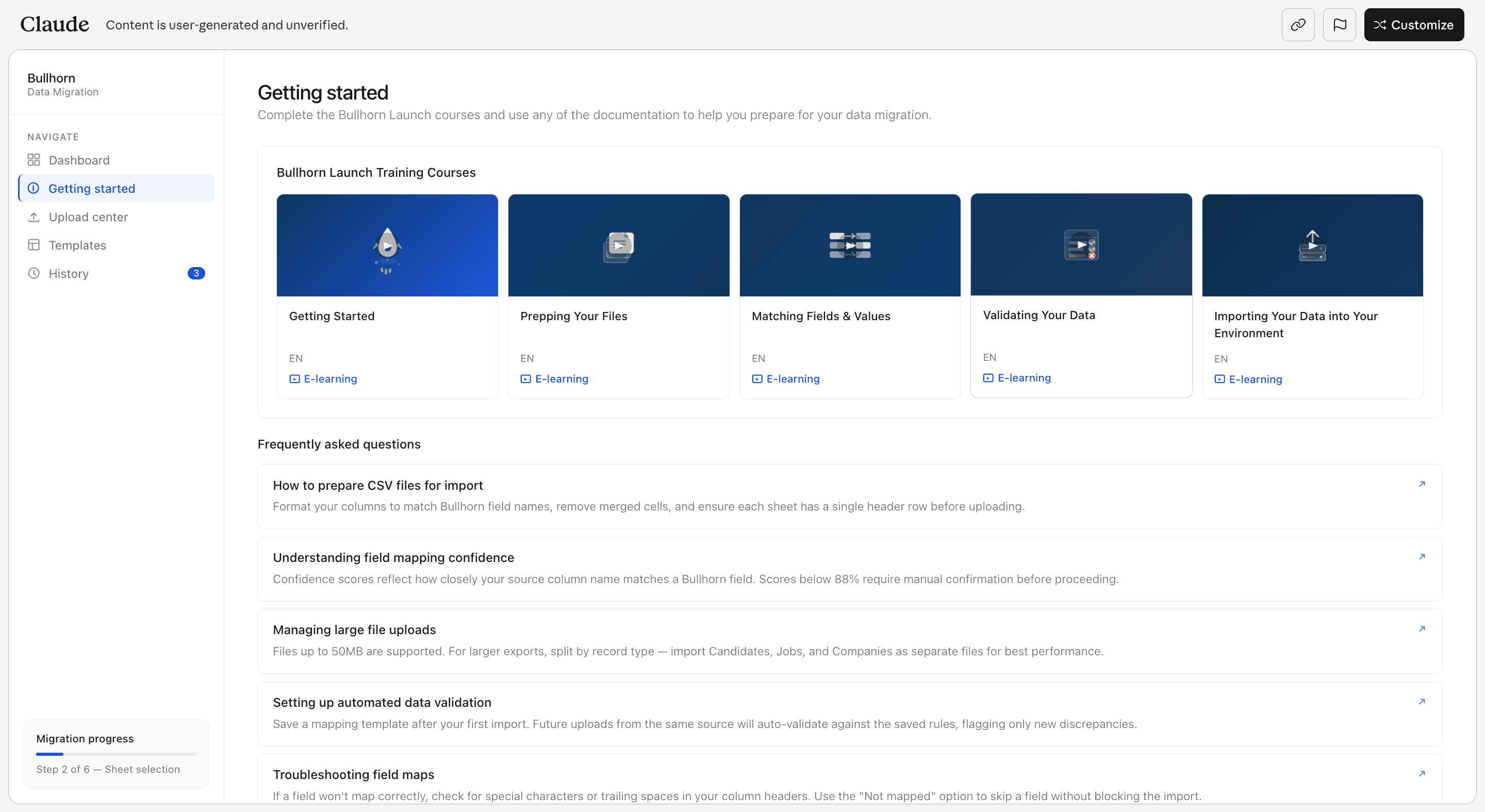Click the Getting started info icon
Viewport: 1485px width, 812px height.
34,189
